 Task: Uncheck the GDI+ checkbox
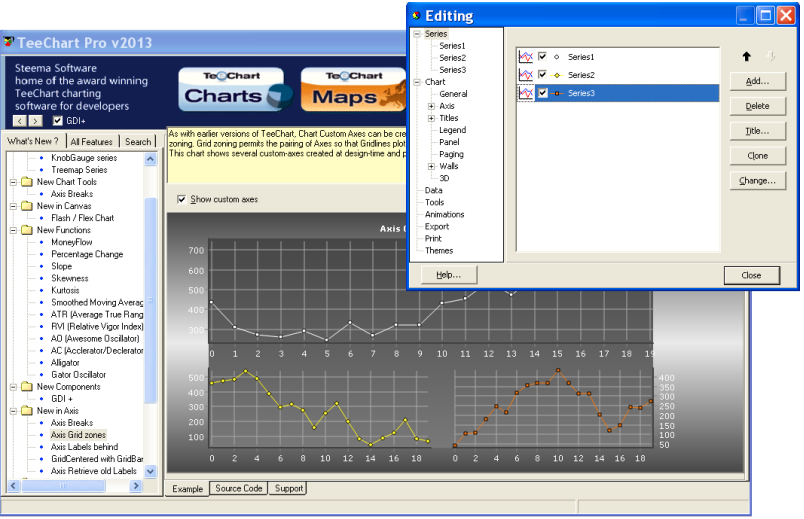57,121
